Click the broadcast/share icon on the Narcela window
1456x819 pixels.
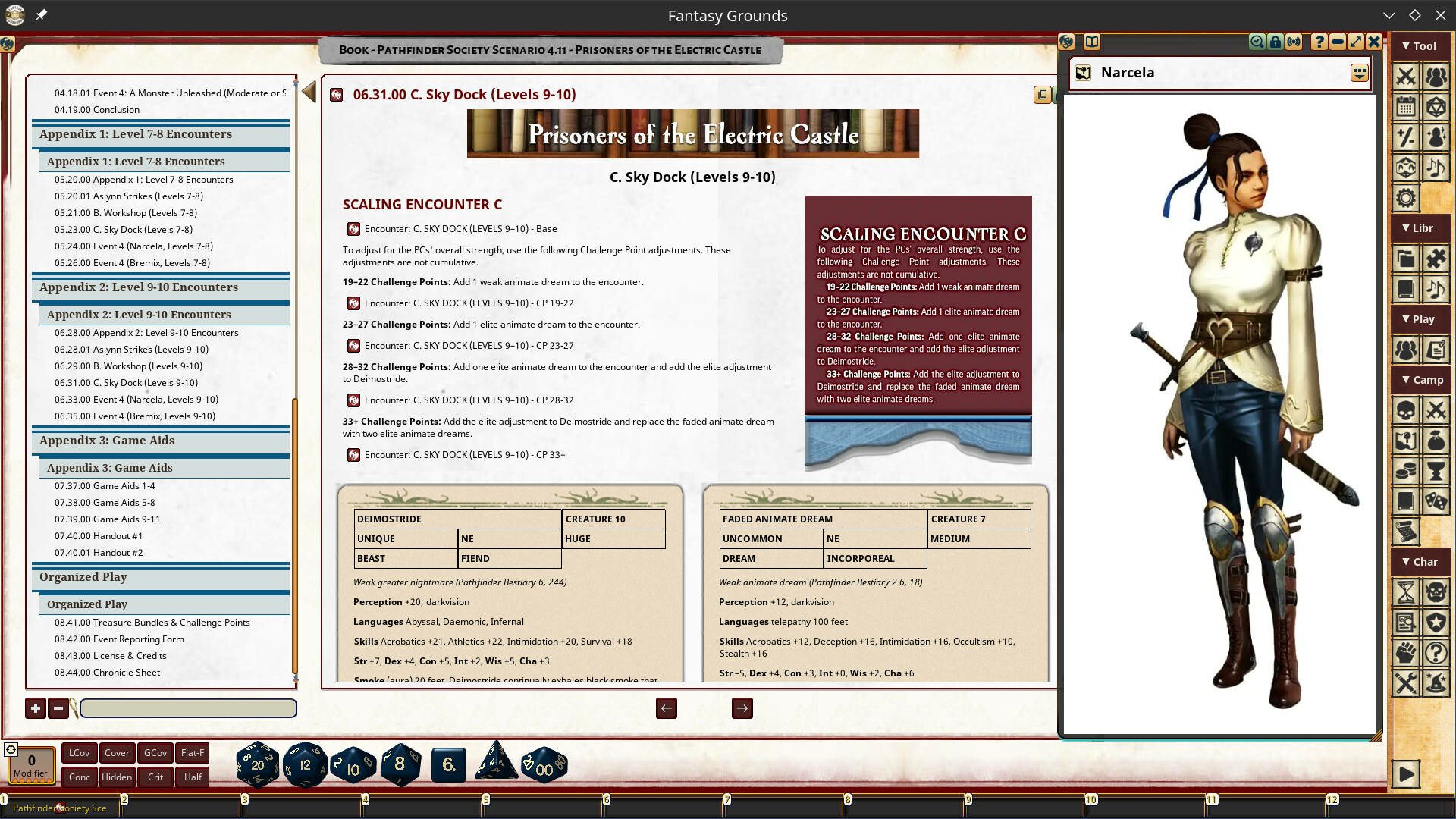tap(1293, 42)
